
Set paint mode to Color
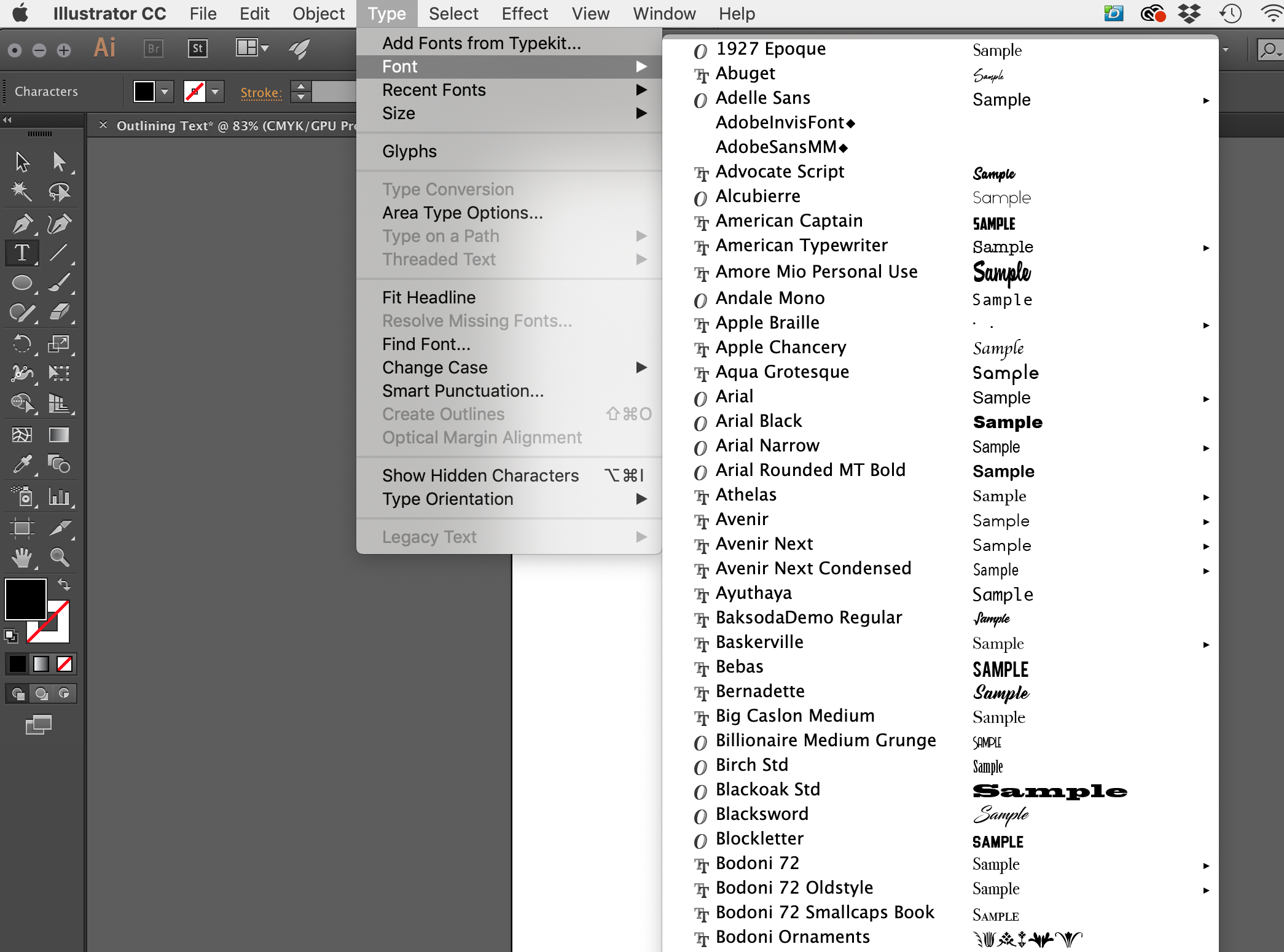[18, 664]
